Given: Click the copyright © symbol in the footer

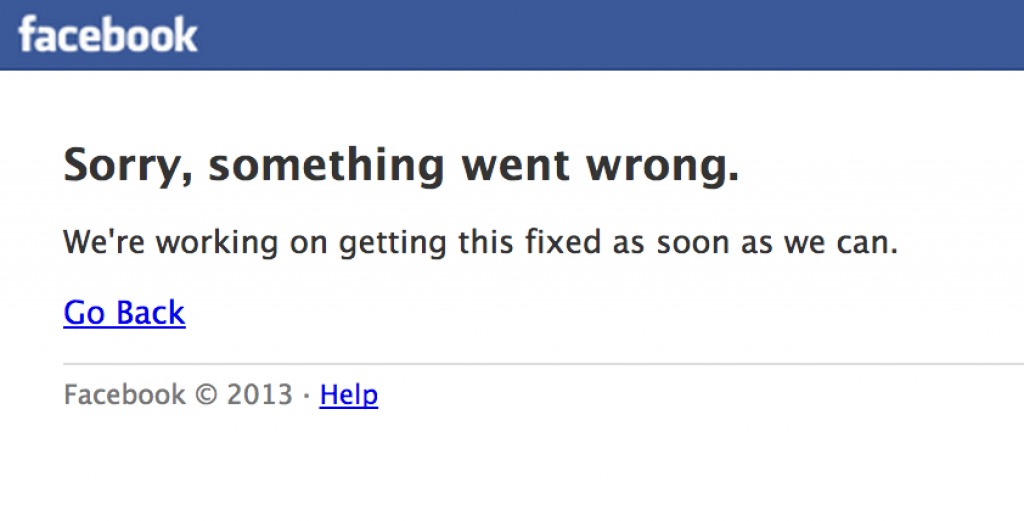Looking at the screenshot, I should [206, 395].
